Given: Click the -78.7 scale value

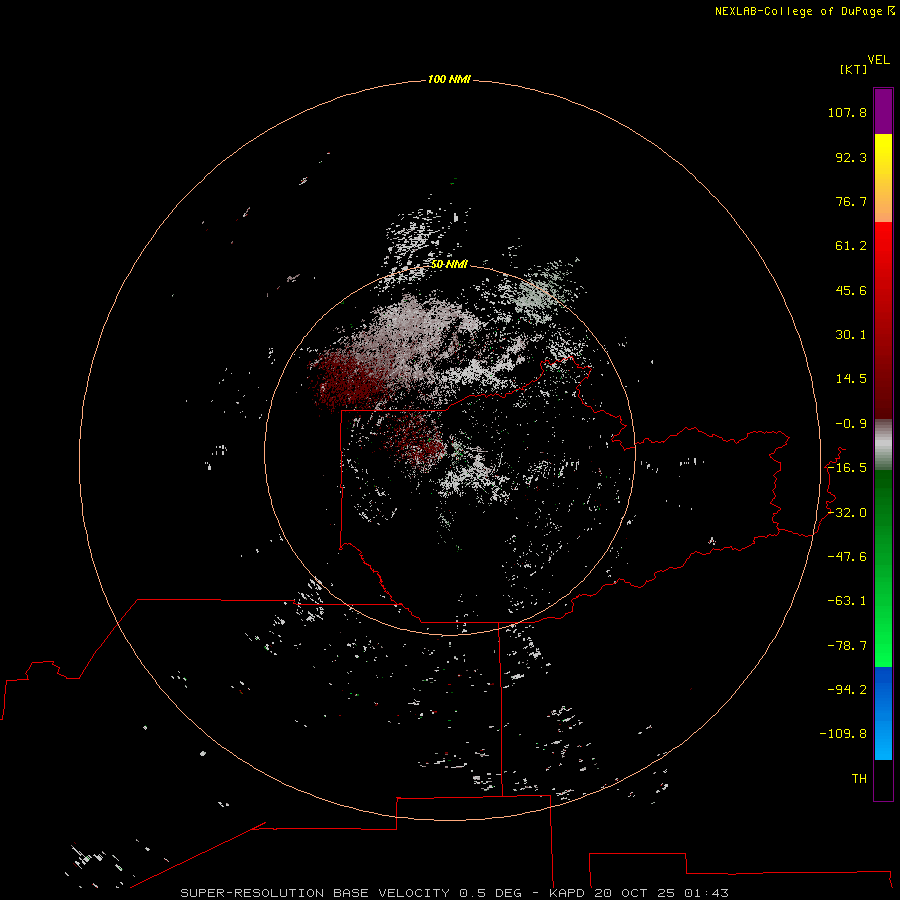Looking at the screenshot, I should 847,646.
